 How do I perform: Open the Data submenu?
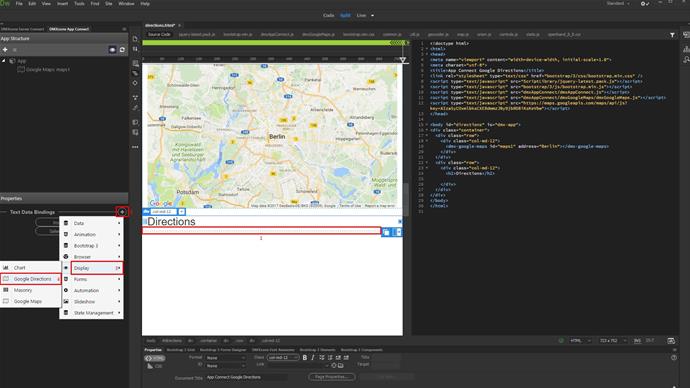pos(92,223)
